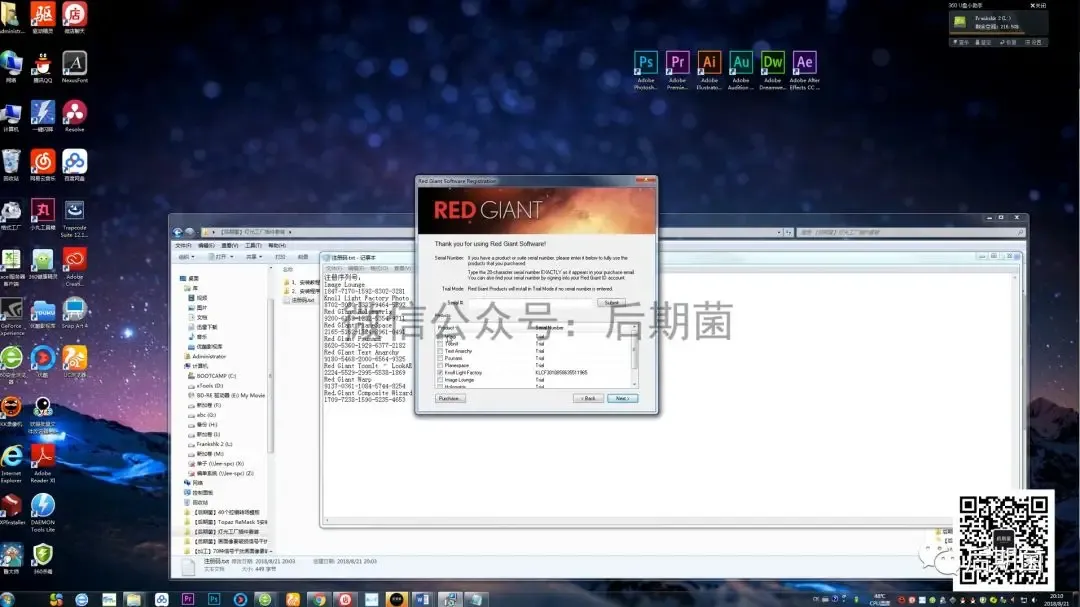This screenshot has height=607, width=1080.
Task: Click Explorer back navigation arrow
Action: pyautogui.click(x=178, y=232)
